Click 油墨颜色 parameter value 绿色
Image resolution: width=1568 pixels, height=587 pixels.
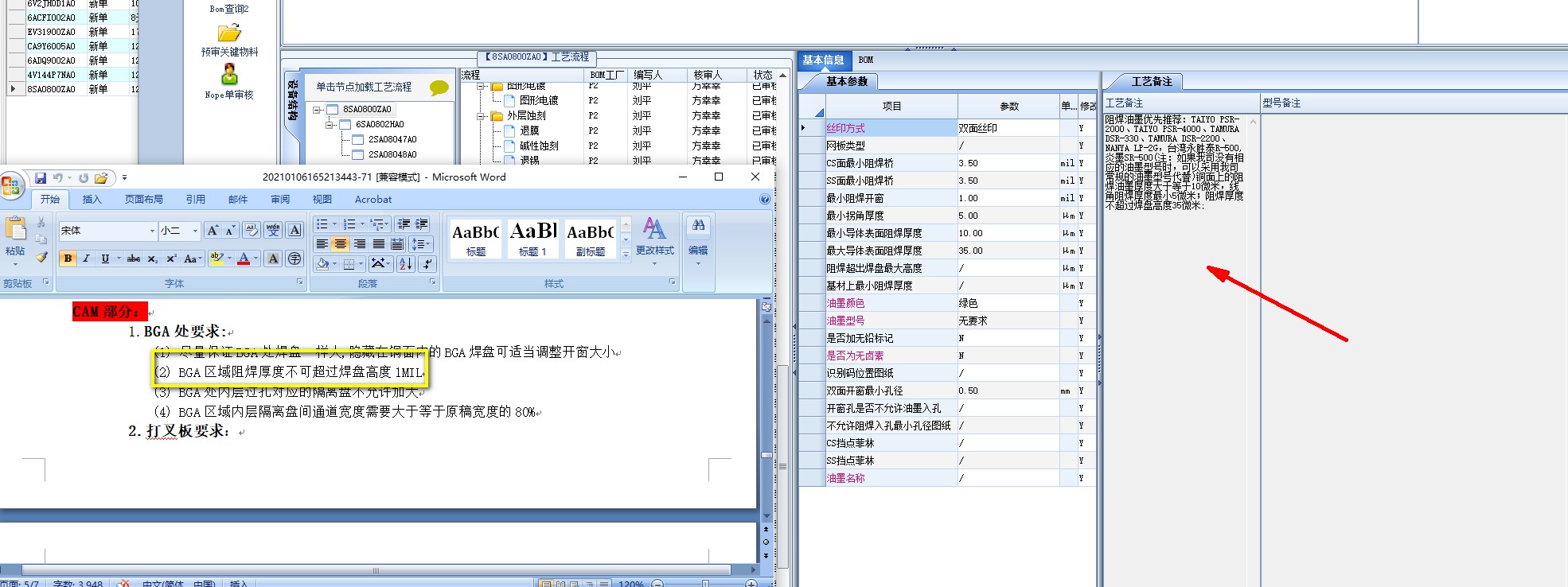[1008, 303]
